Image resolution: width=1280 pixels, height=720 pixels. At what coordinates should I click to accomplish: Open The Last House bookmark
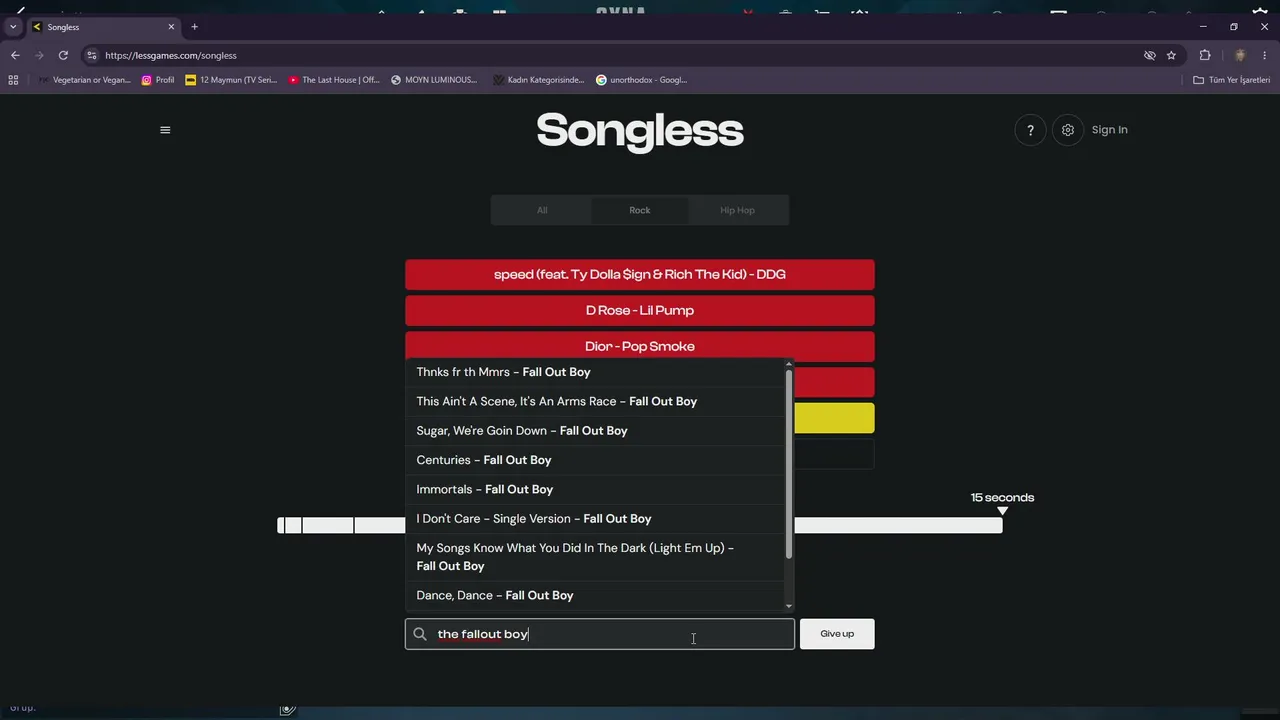334,80
